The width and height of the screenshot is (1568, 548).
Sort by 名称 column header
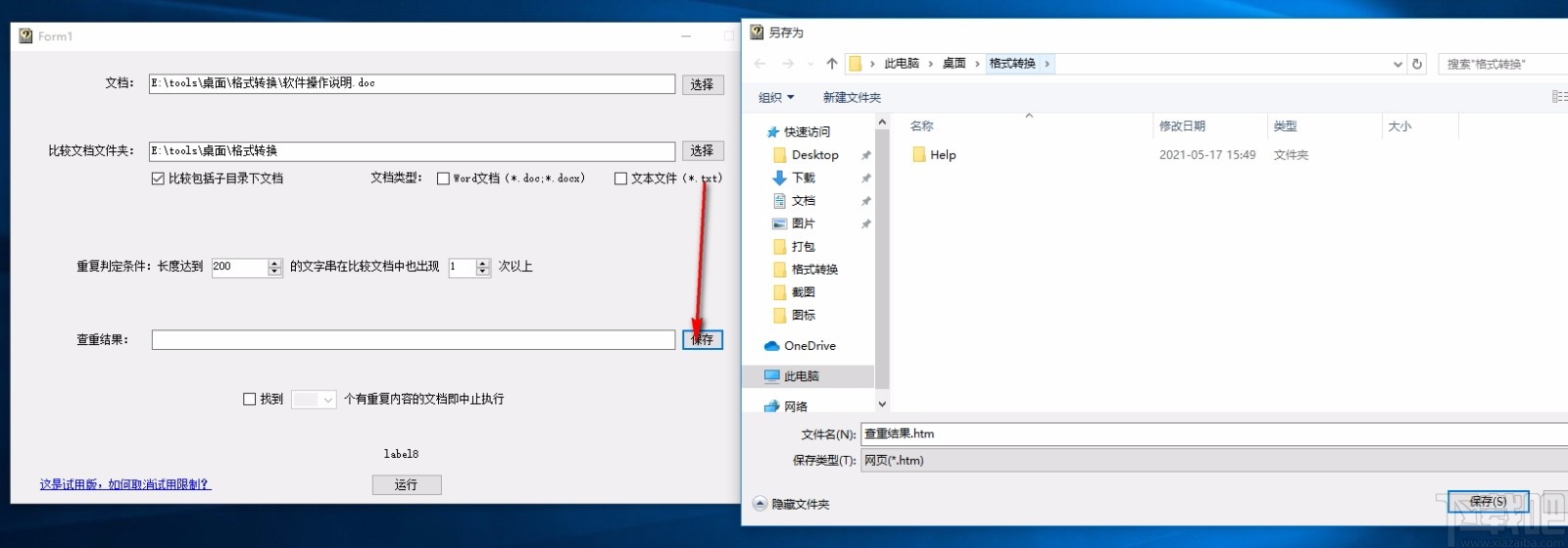pyautogui.click(x=922, y=125)
